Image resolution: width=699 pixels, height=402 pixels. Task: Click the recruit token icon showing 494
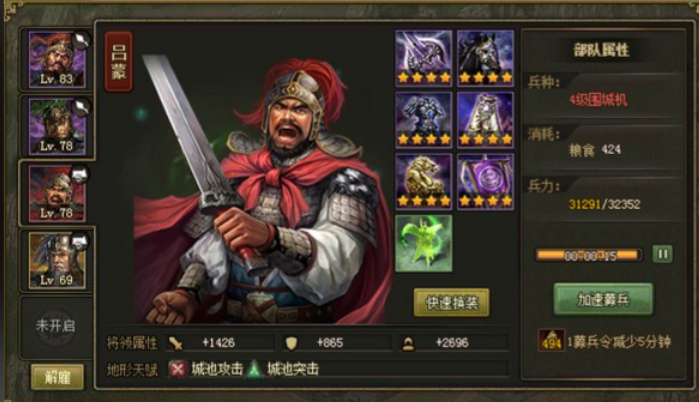(551, 340)
